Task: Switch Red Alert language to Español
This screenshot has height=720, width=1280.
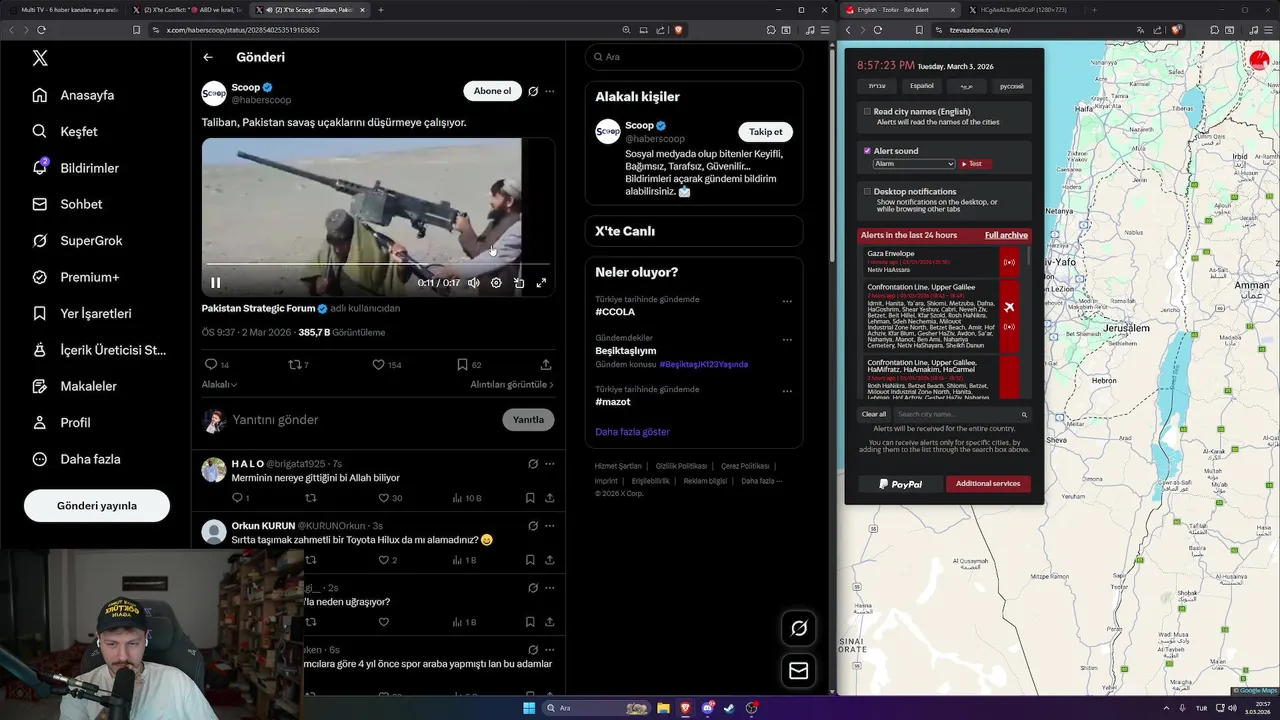Action: coord(921,86)
